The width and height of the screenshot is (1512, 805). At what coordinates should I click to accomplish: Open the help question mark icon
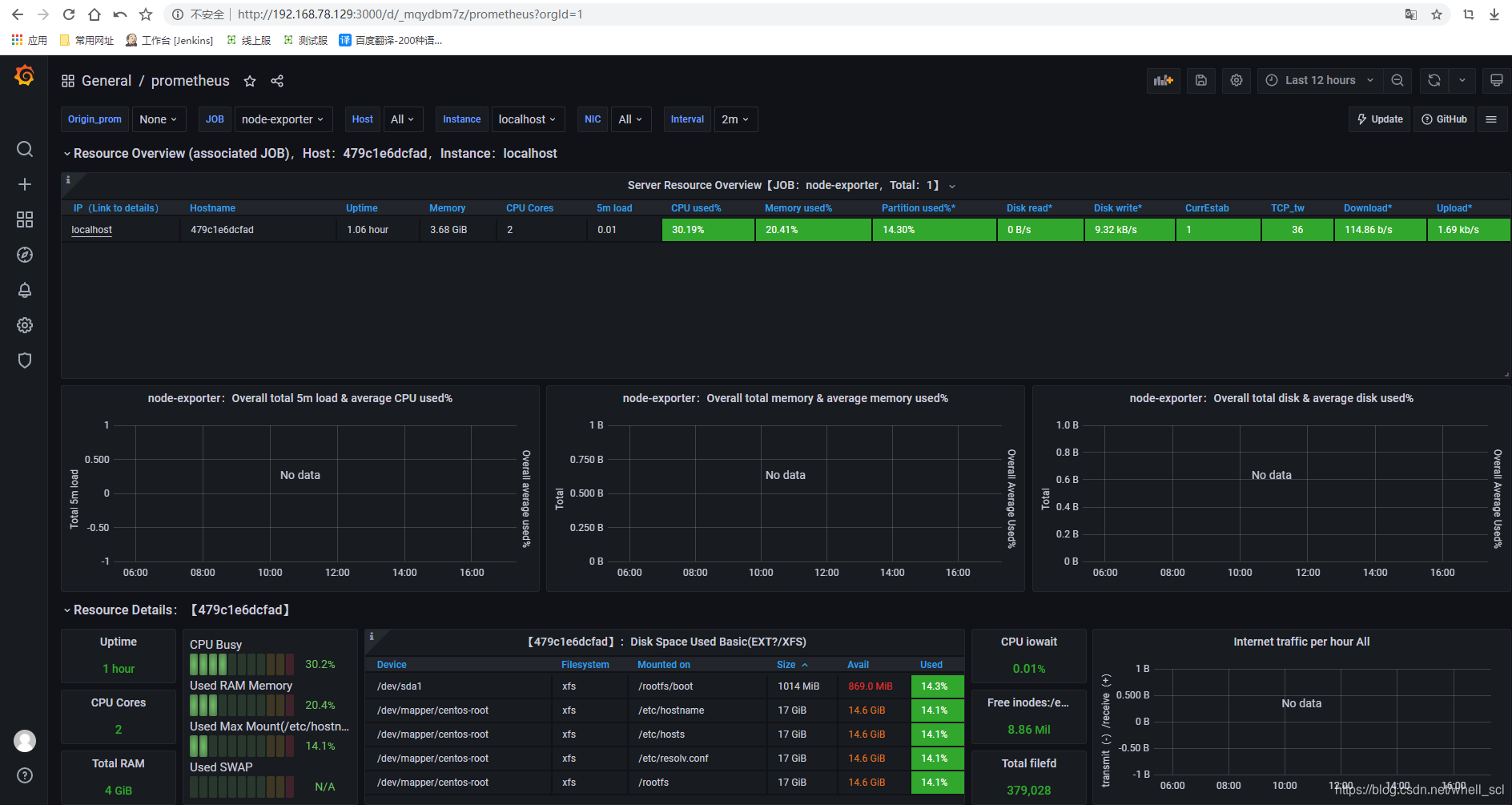pyautogui.click(x=25, y=775)
